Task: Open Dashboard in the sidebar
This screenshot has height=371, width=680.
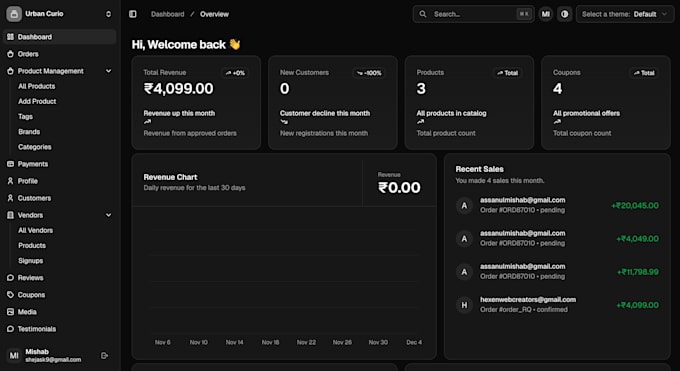Action: pos(59,37)
